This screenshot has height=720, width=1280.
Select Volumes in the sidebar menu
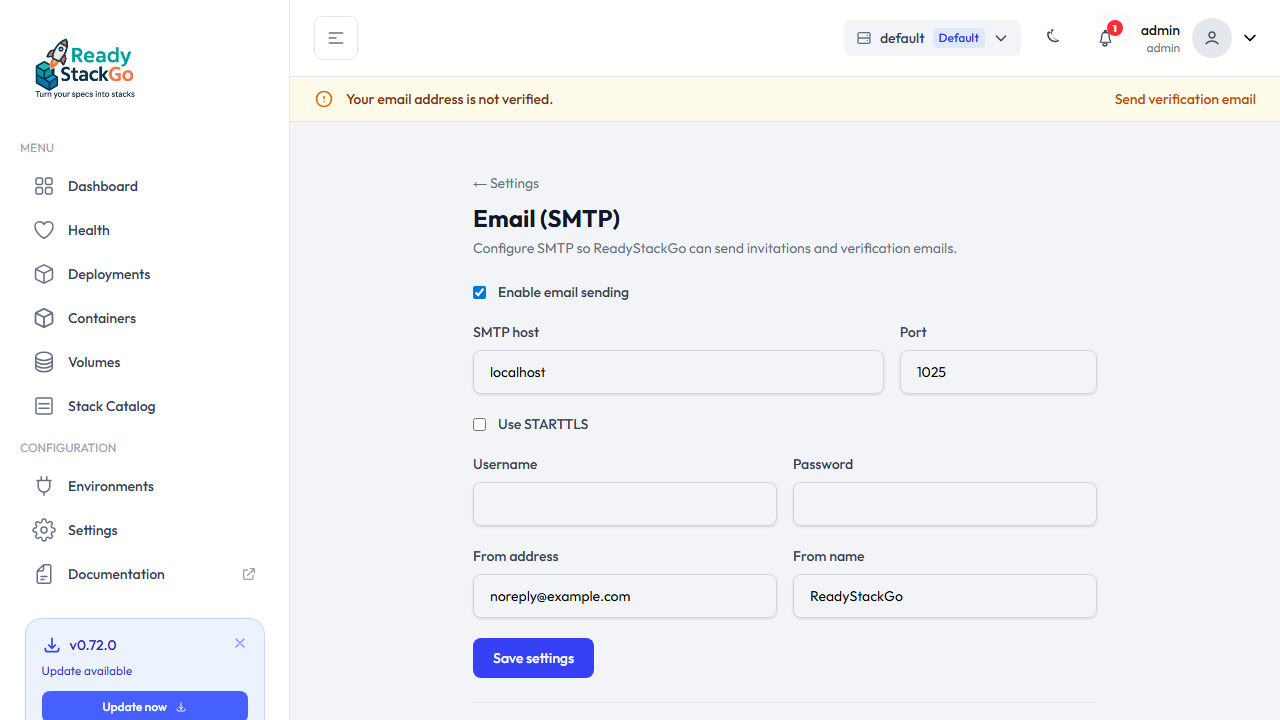(x=145, y=362)
